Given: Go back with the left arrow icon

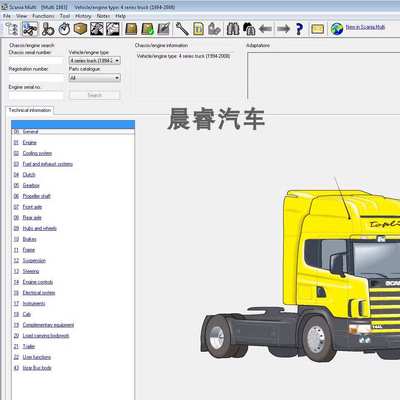Looking at the screenshot, I should (x=265, y=29).
